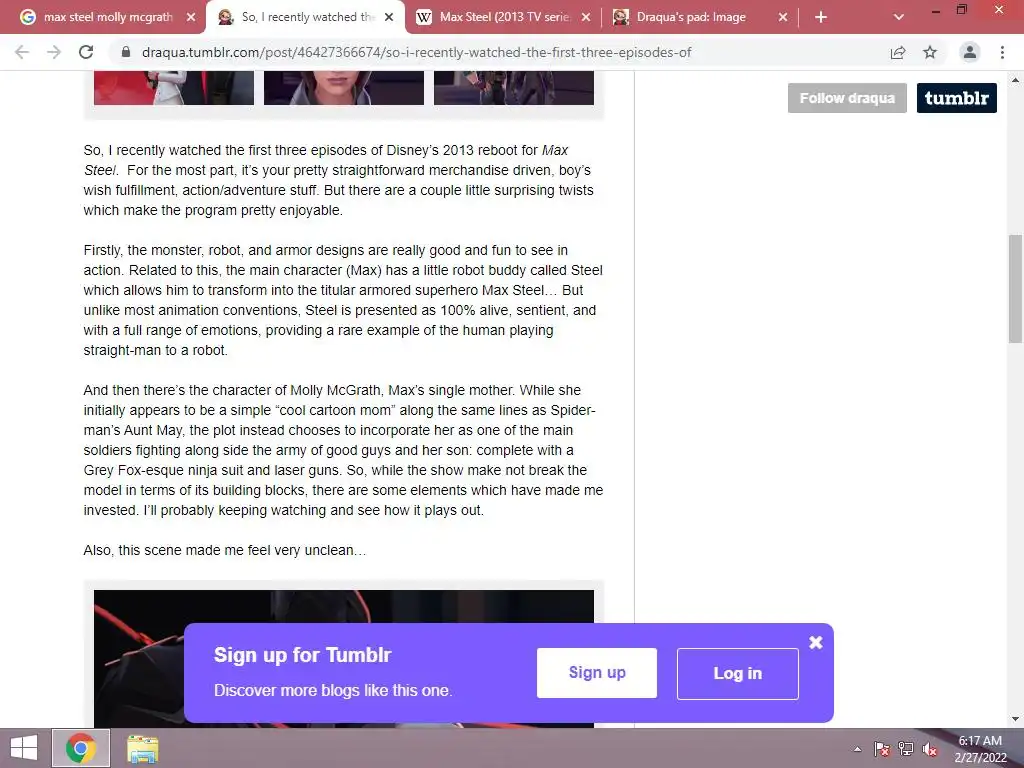Image resolution: width=1024 pixels, height=768 pixels.
Task: Click the scrollbar down arrow
Action: (1016, 719)
